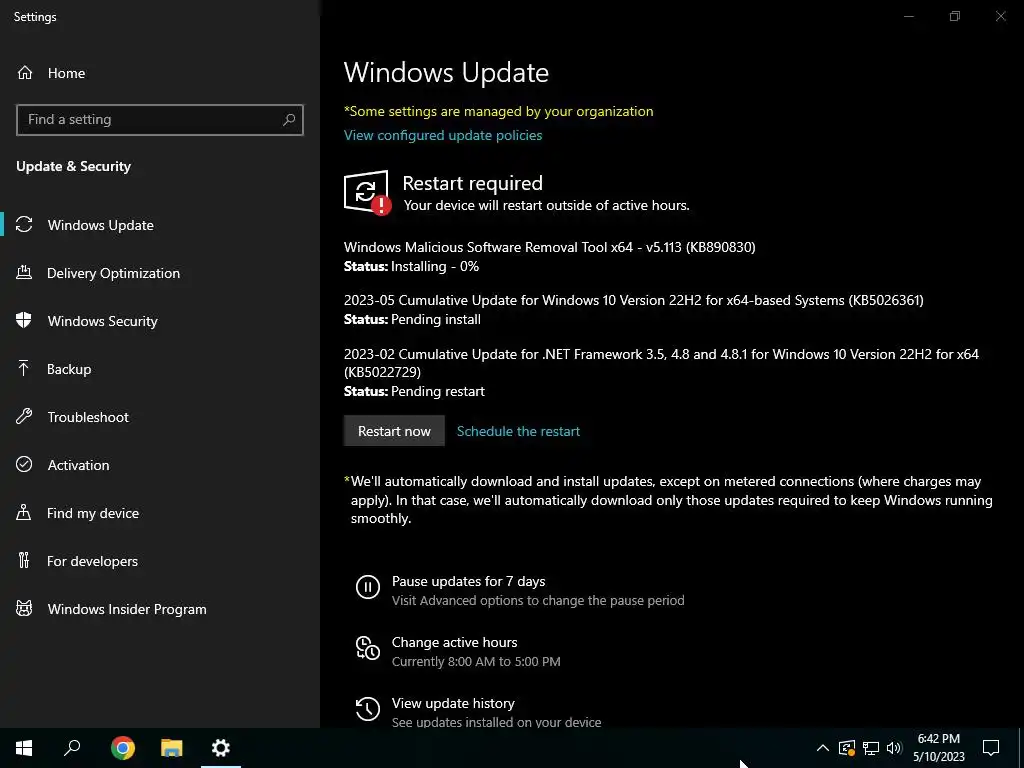
Task: Open View update history
Action: click(453, 703)
